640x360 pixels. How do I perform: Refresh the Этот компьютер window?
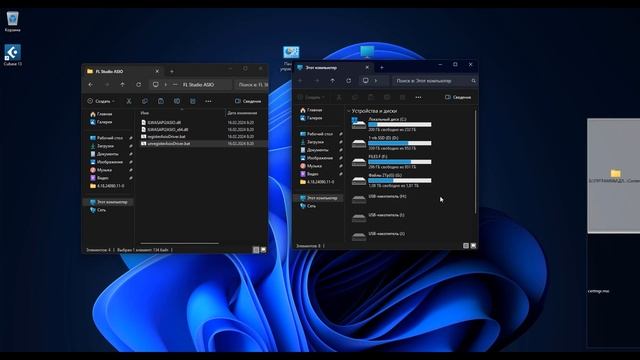[349, 81]
